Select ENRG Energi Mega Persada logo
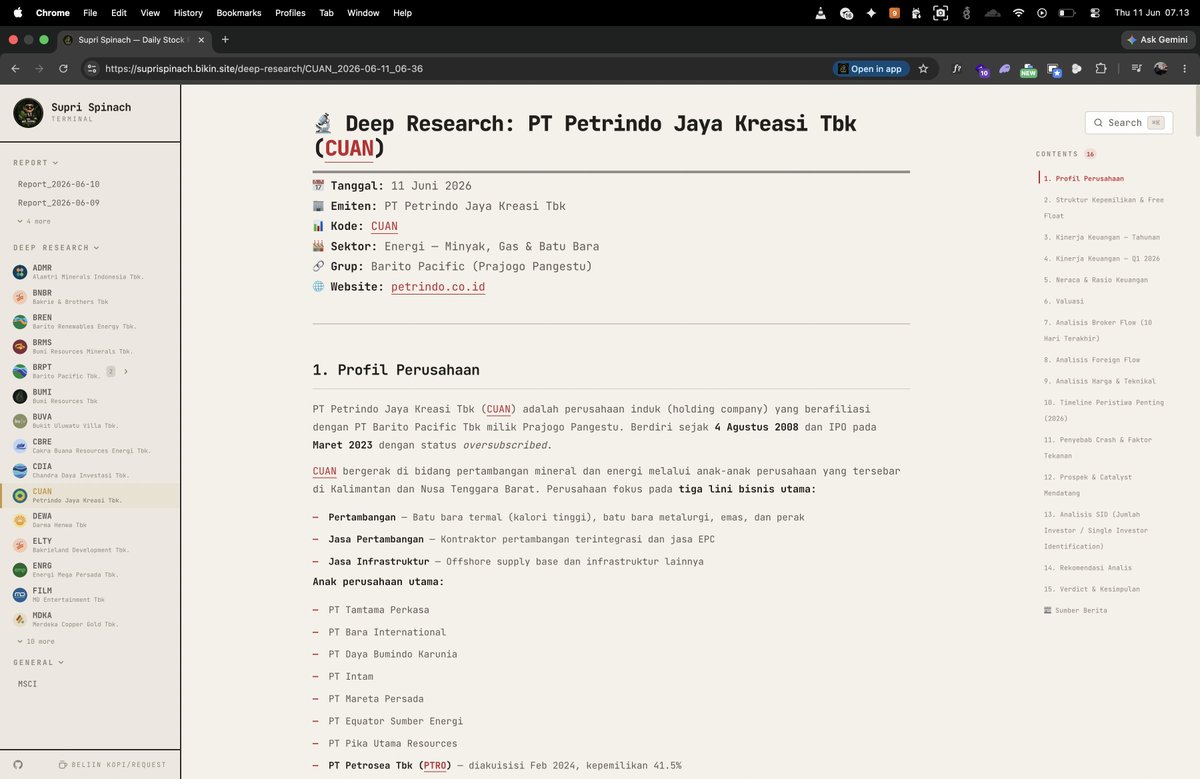 coord(20,570)
